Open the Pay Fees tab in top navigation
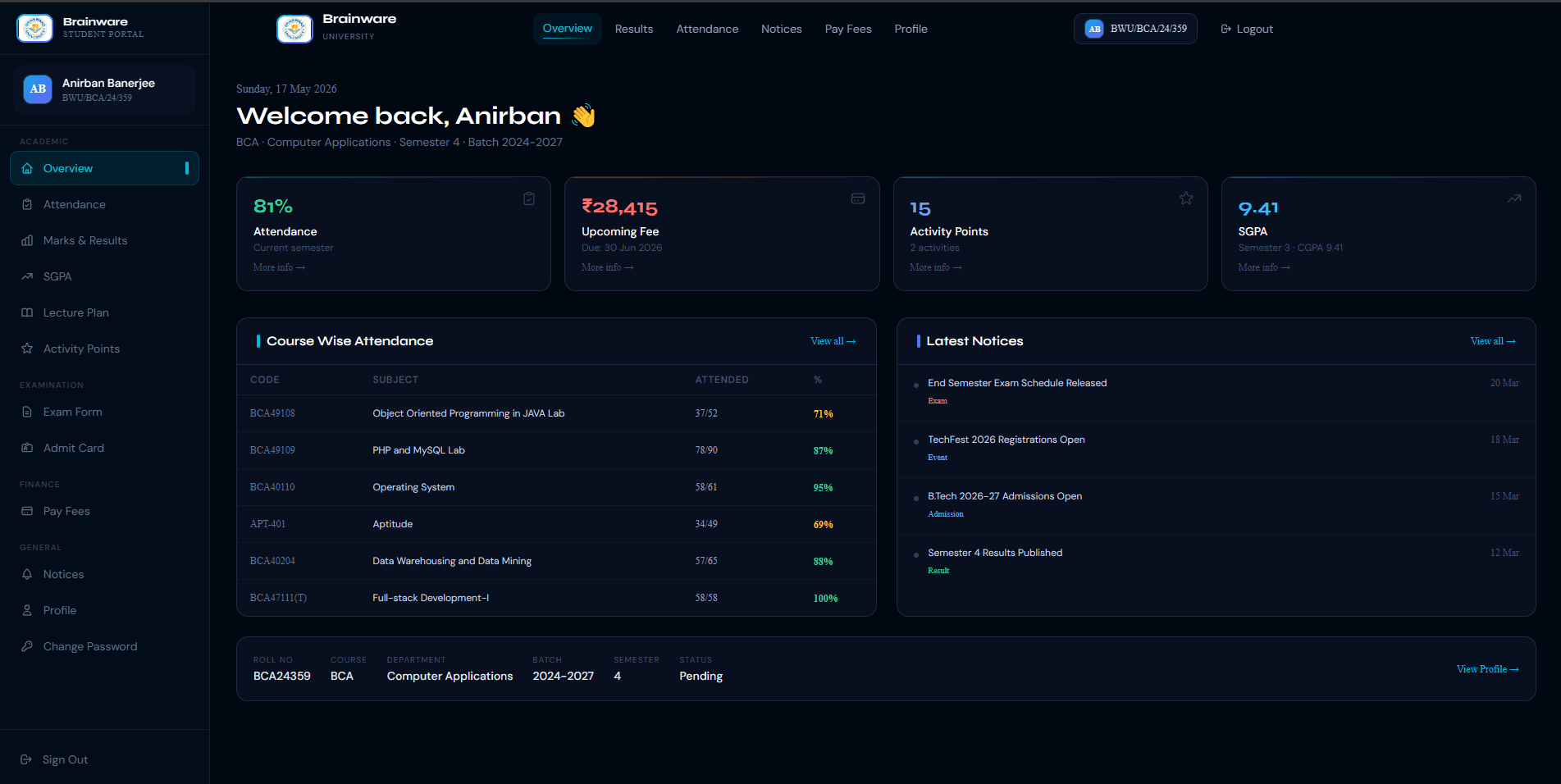 848,29
